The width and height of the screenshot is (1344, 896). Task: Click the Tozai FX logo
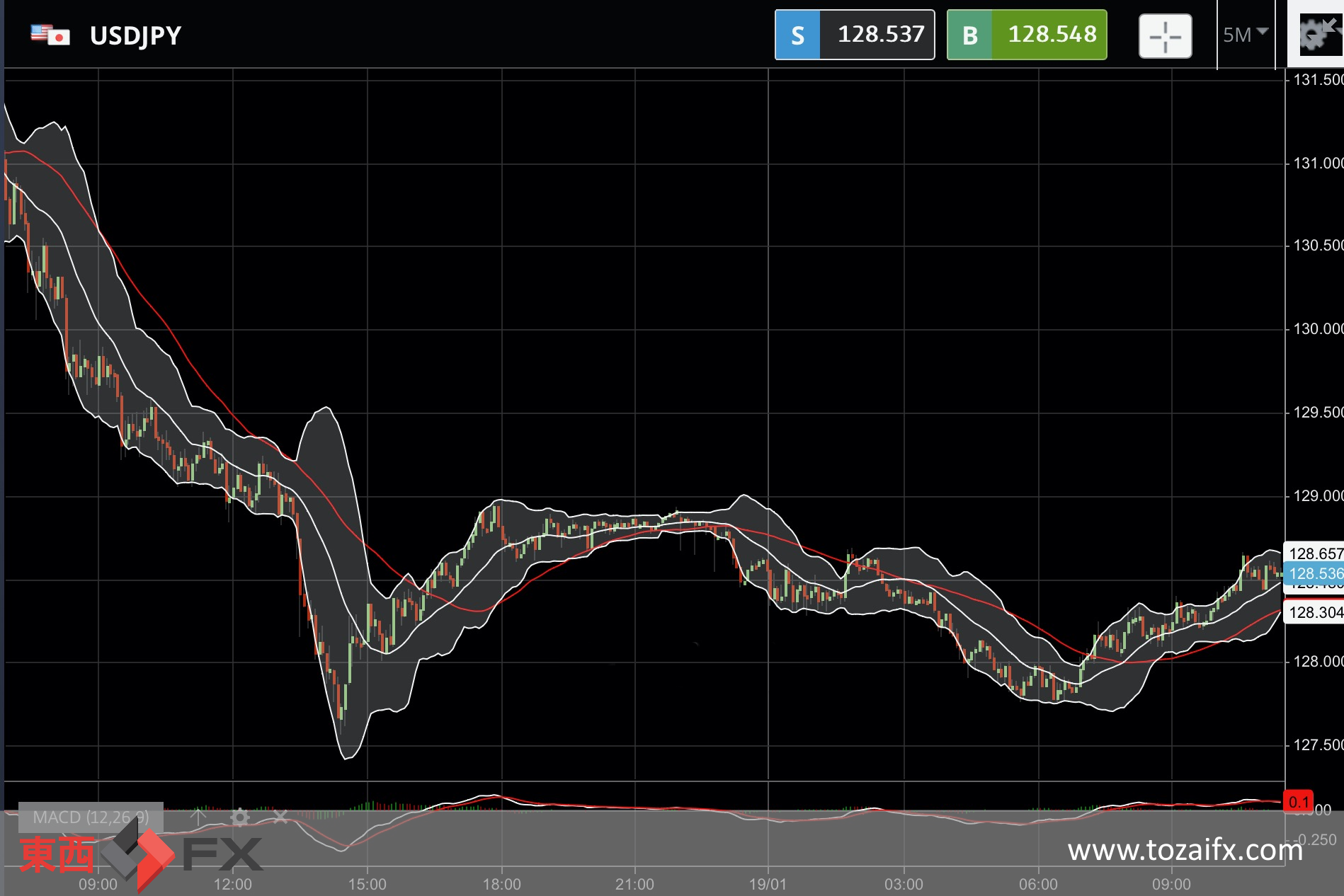coord(140,854)
